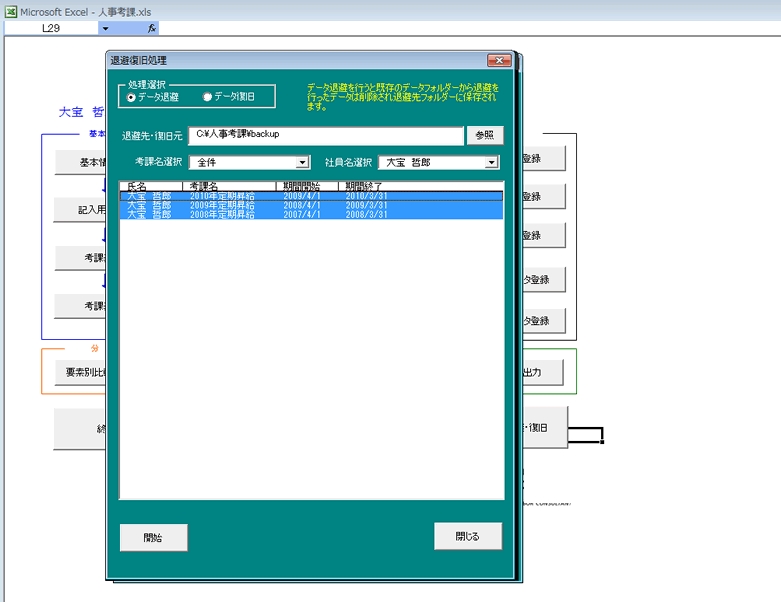
Task: Click the backup path input field
Action: point(326,135)
